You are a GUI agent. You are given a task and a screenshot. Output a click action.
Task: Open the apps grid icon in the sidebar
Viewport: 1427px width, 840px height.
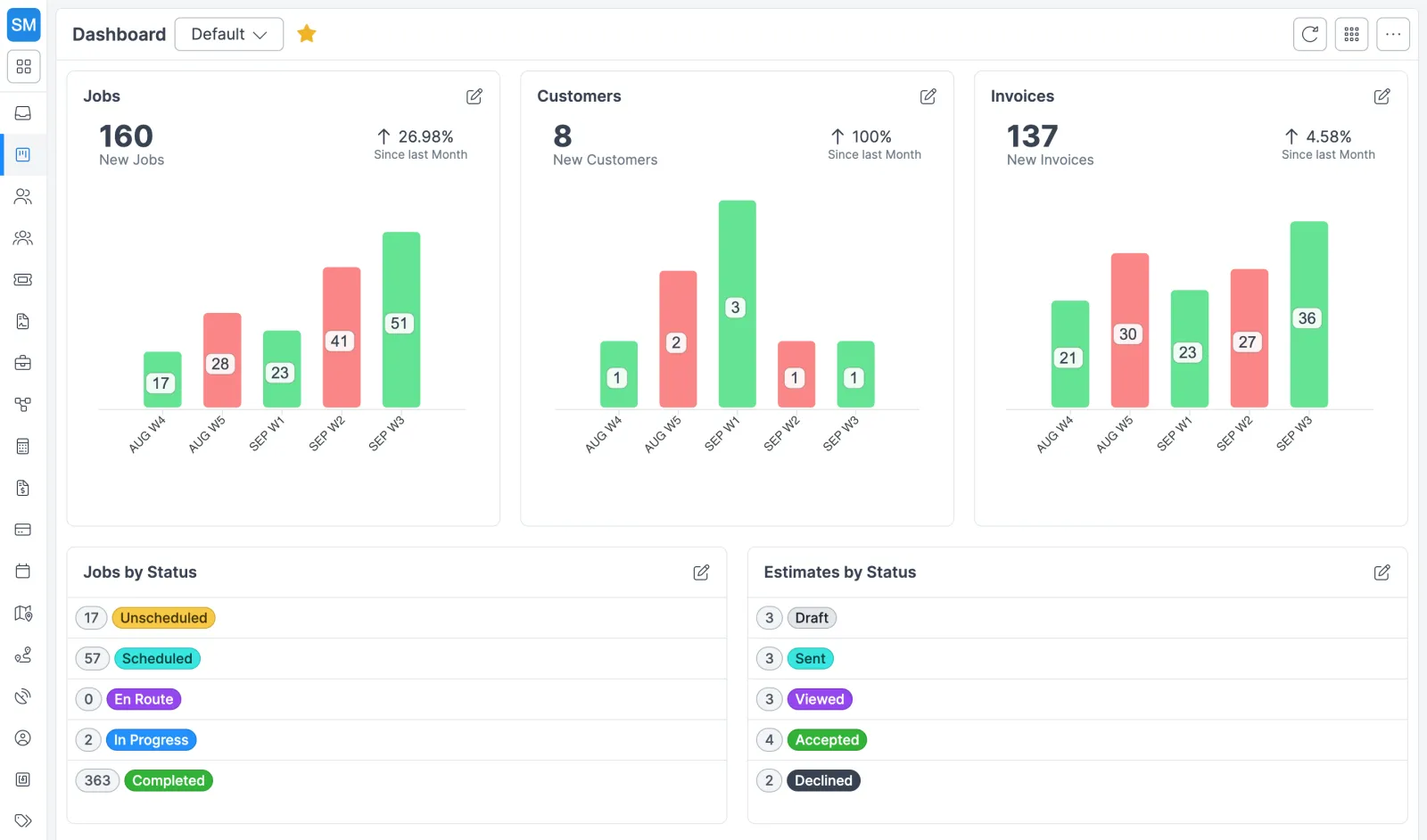point(23,67)
